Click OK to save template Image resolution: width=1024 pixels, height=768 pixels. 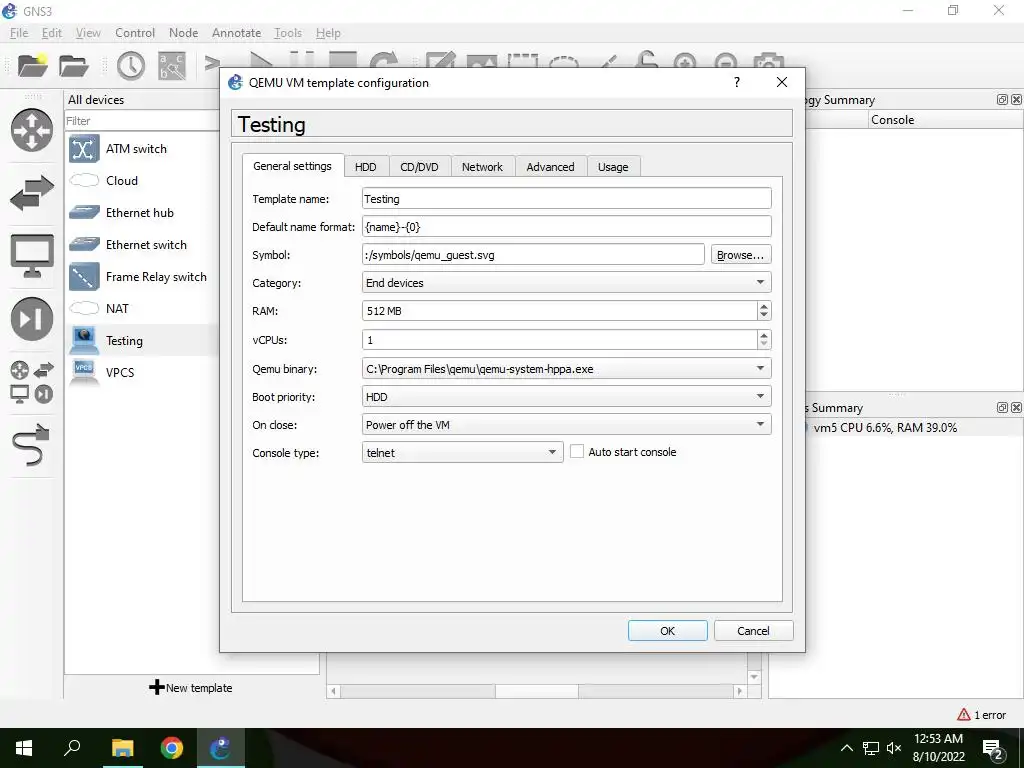click(667, 631)
